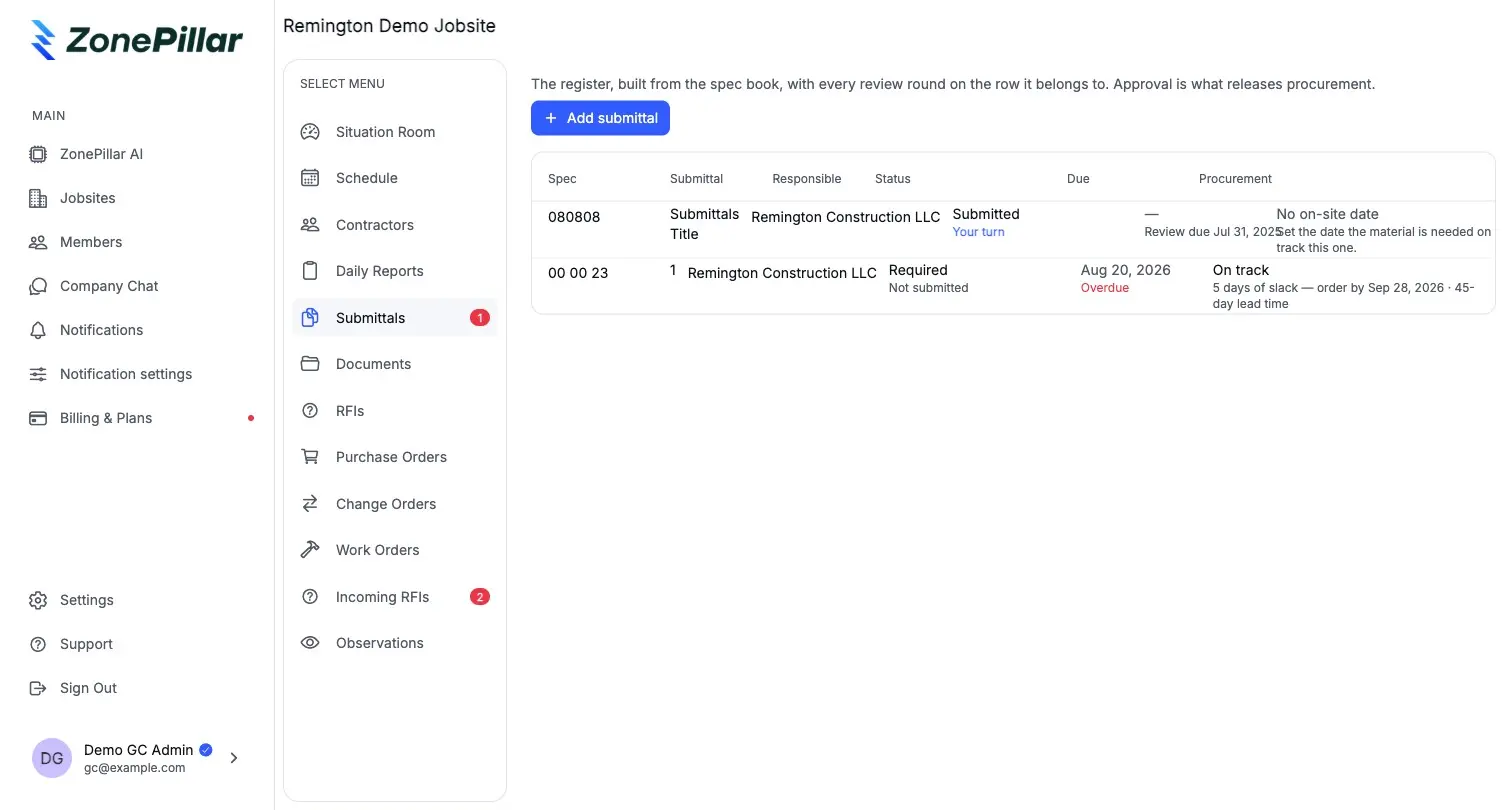This screenshot has width=1512, height=810.
Task: Click the Daily Reports clipboard icon
Action: click(x=310, y=271)
